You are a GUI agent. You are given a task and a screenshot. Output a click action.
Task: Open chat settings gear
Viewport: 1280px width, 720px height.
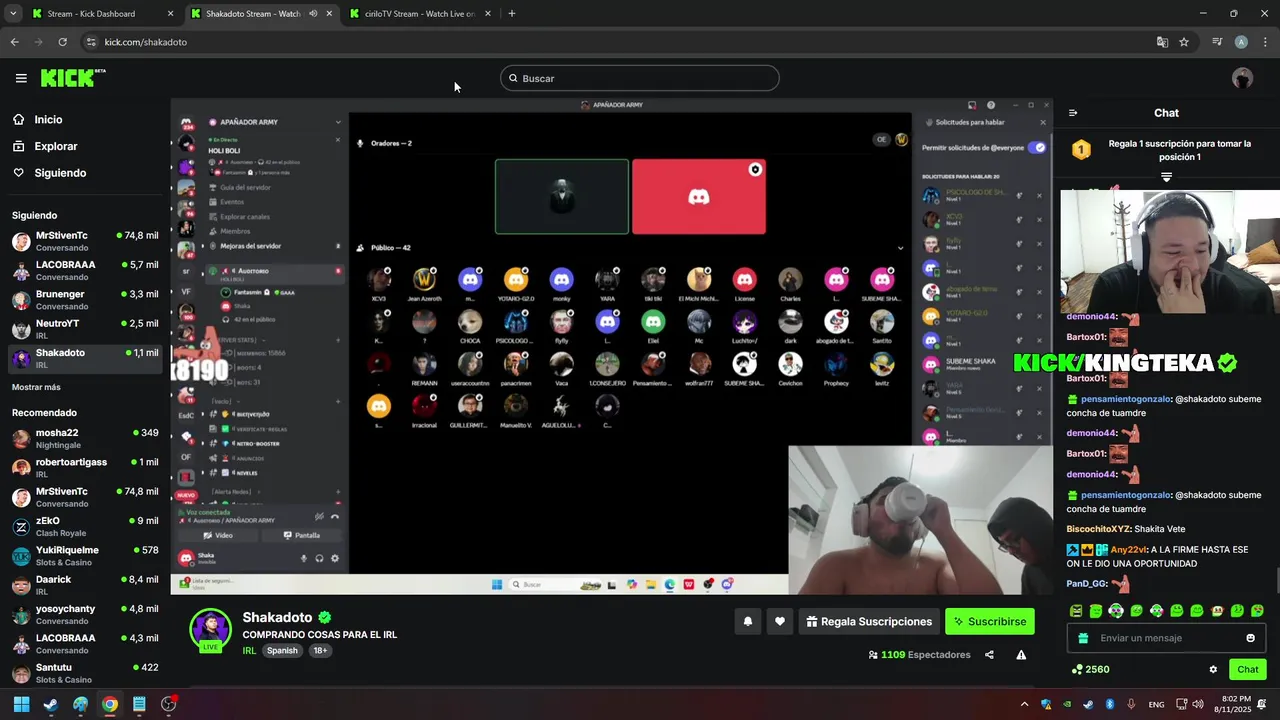1213,669
